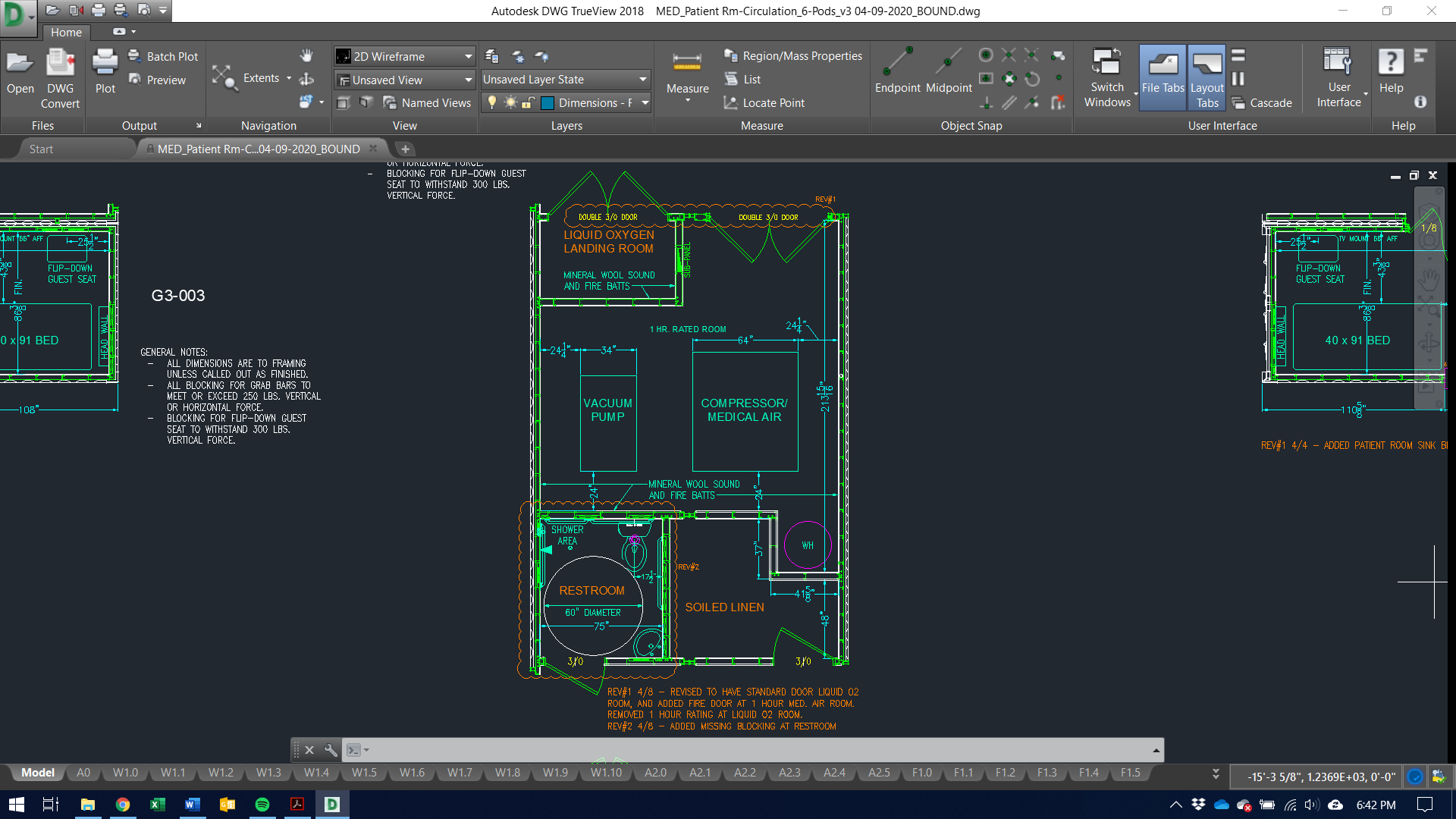Toggle Midpoint object snap
This screenshot has height=819, width=1456.
click(x=949, y=71)
